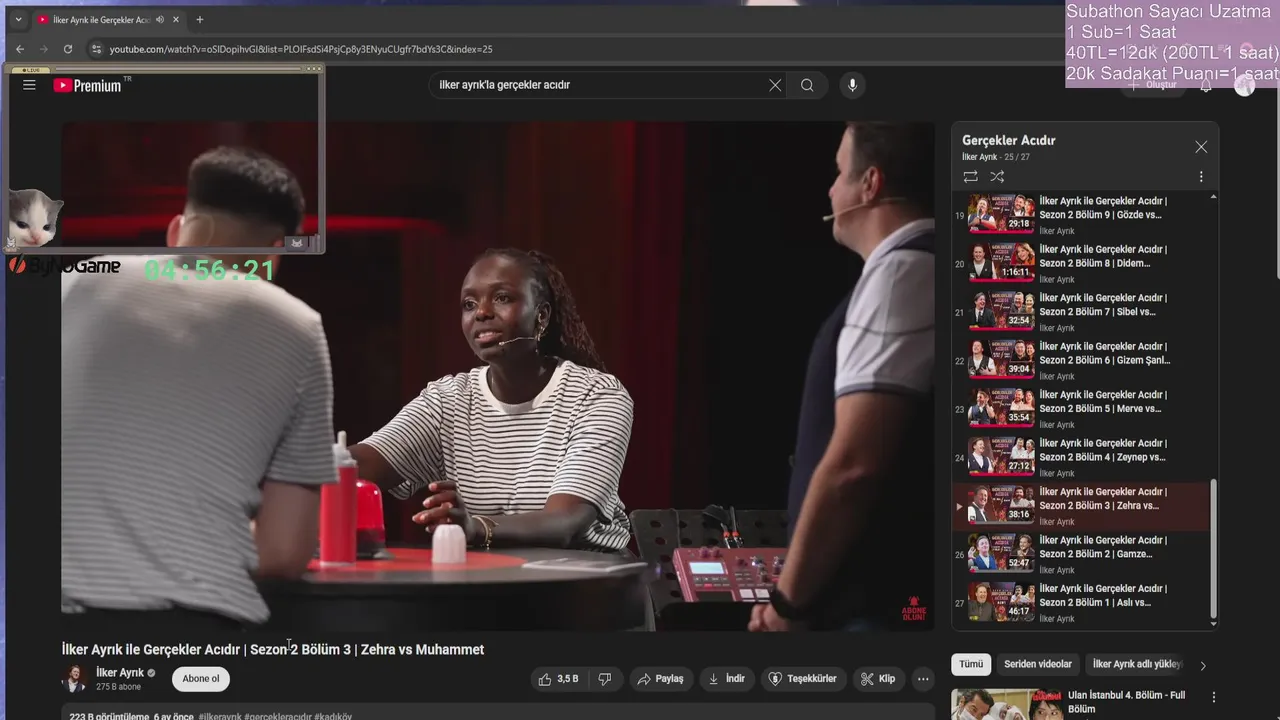Toggle playlist loop
Viewport: 1280px width, 720px height.
click(970, 176)
